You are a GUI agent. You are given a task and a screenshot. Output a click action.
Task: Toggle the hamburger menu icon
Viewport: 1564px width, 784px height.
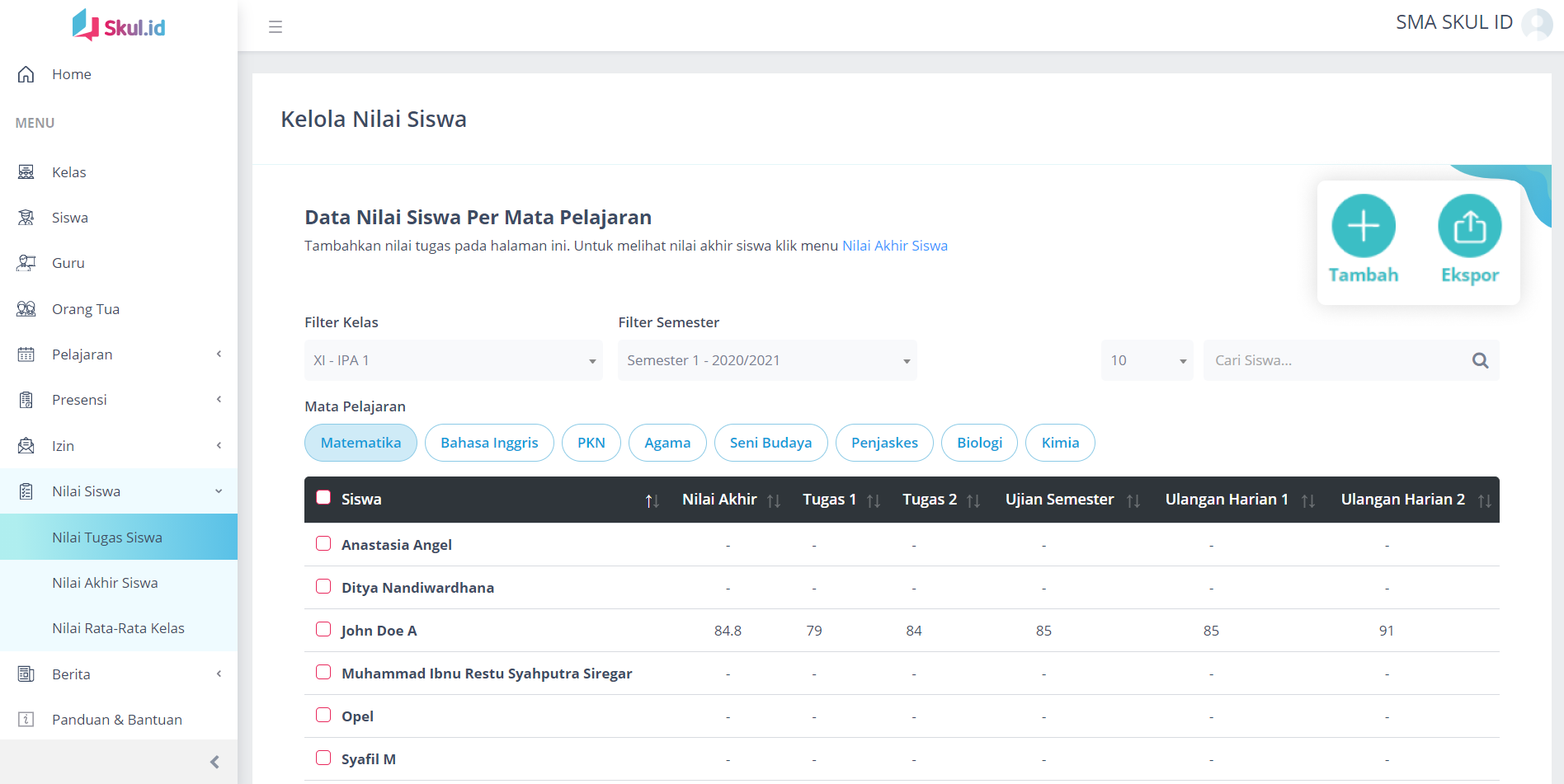tap(276, 27)
